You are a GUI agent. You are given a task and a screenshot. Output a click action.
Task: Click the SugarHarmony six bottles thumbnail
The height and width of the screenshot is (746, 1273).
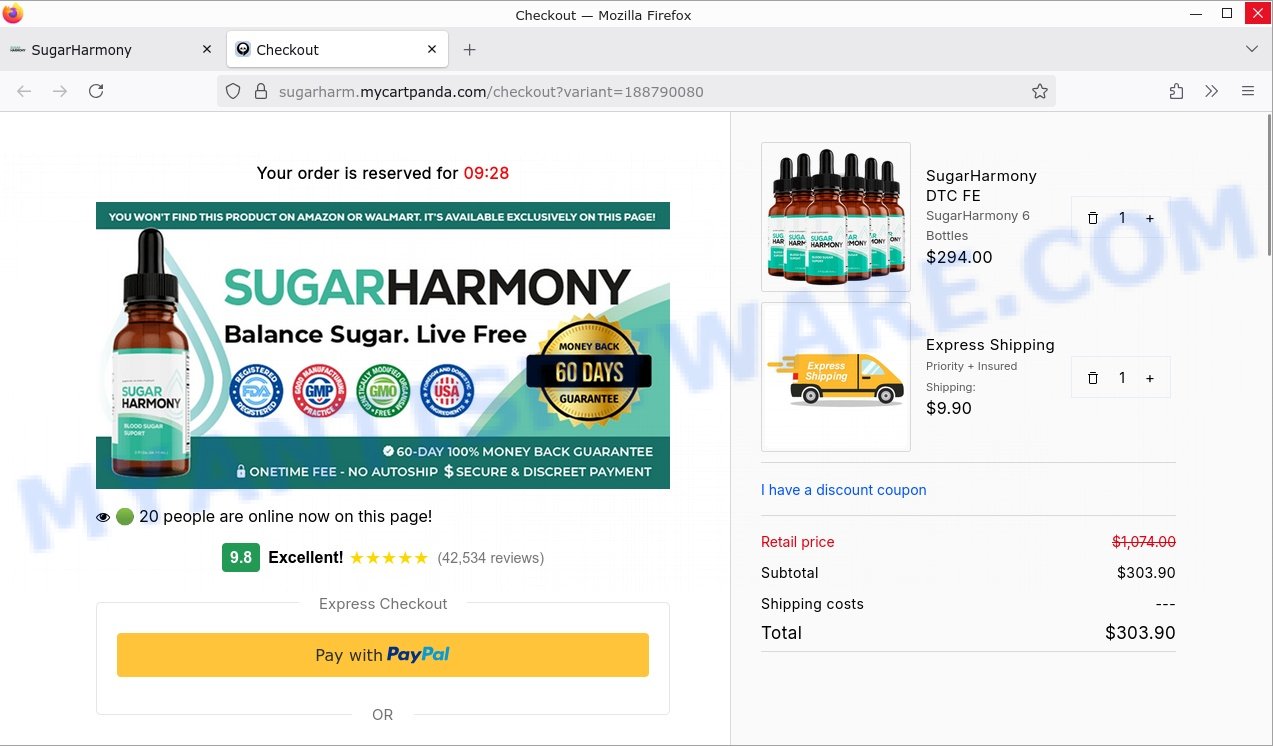click(x=836, y=217)
